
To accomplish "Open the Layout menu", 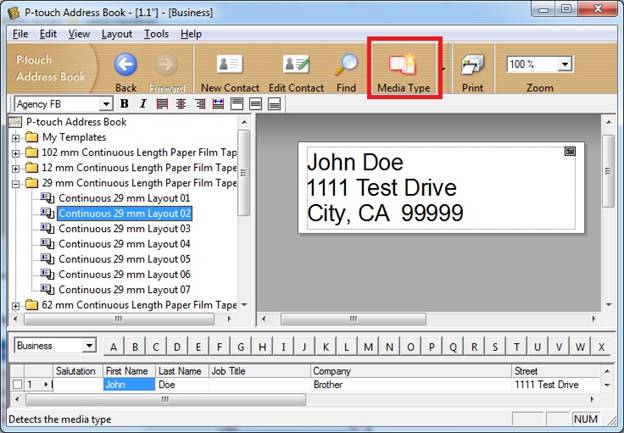I will 116,34.
